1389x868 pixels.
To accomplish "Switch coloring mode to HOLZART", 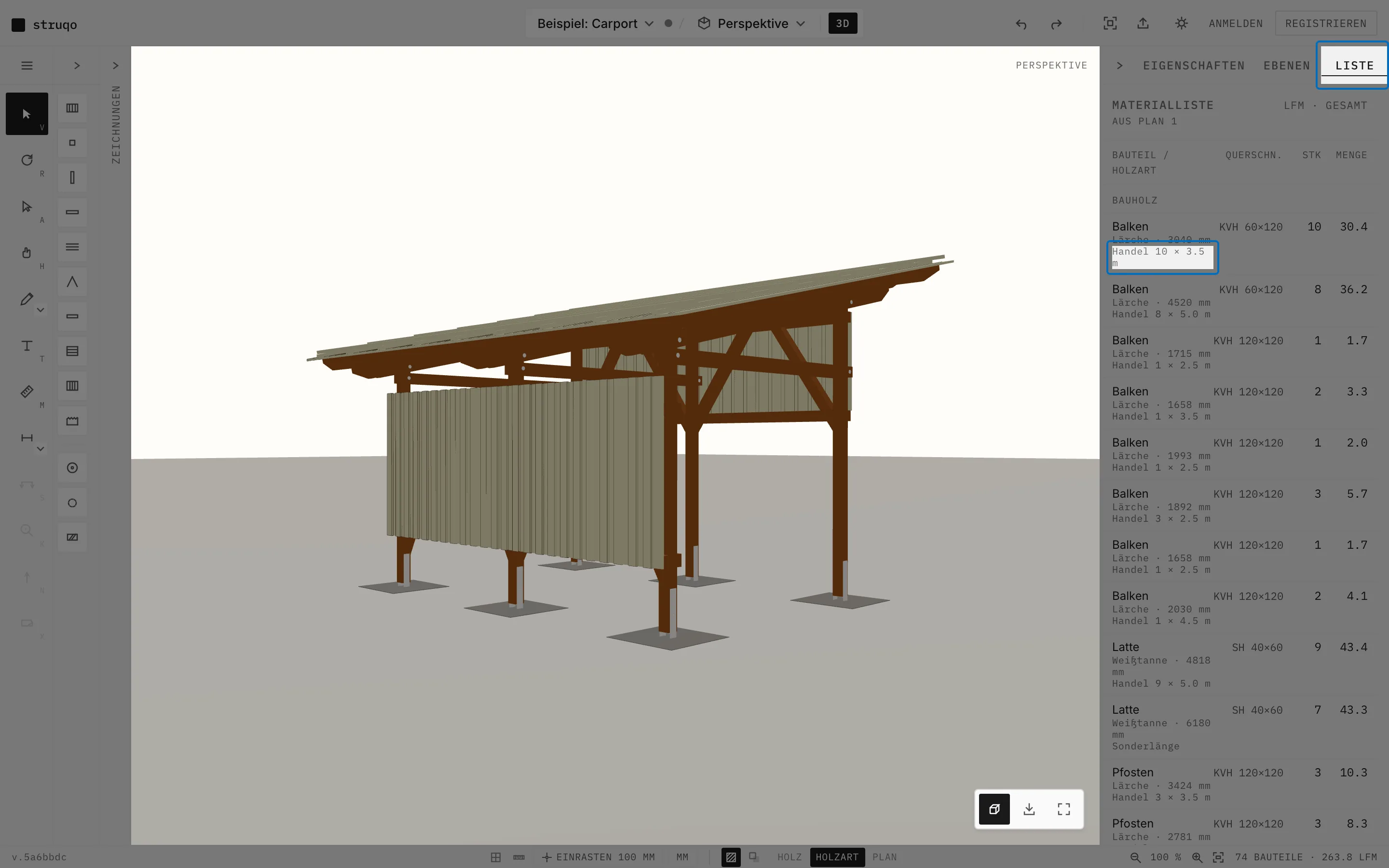I will pyautogui.click(x=837, y=857).
